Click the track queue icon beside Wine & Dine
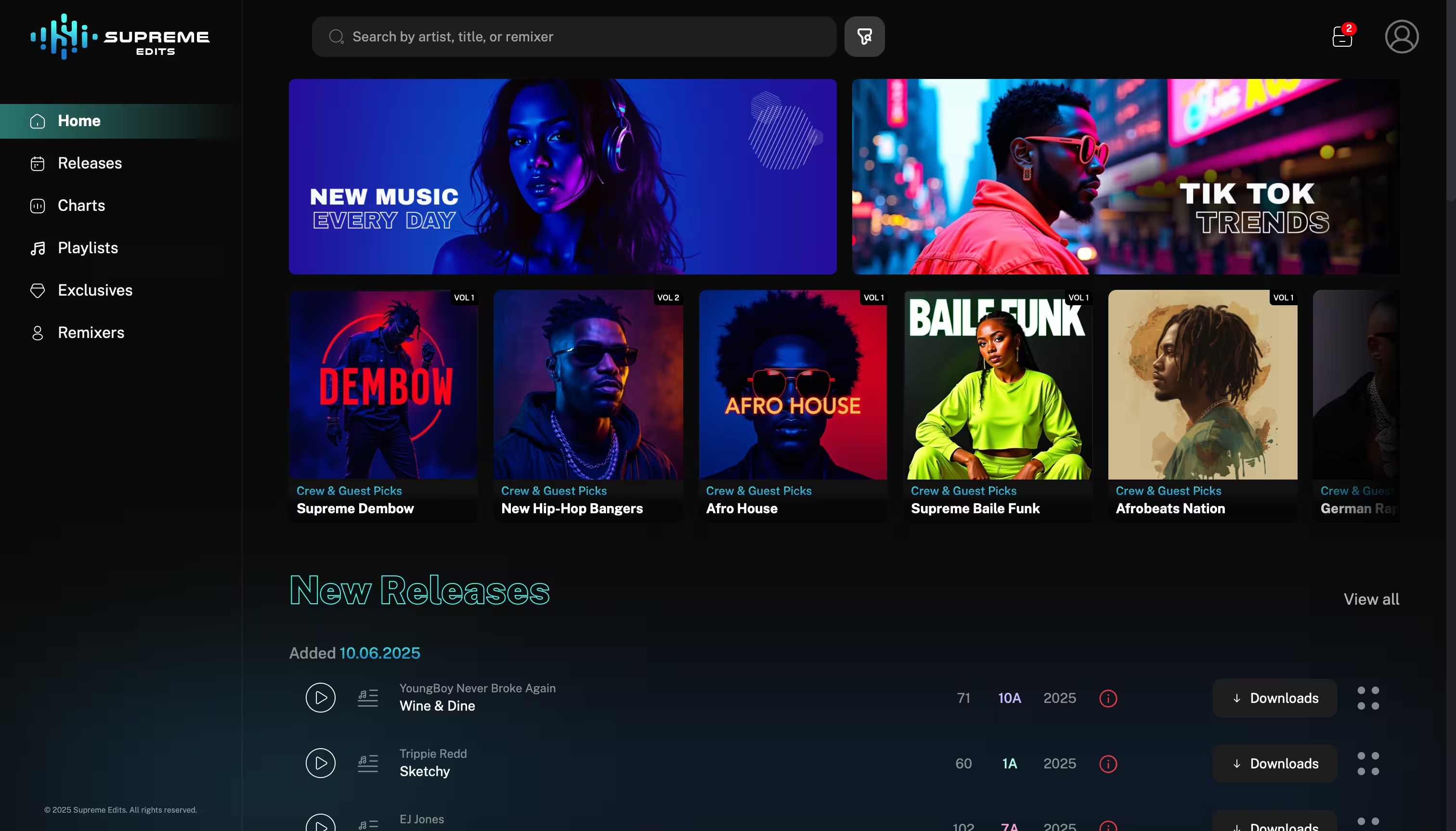Image resolution: width=1456 pixels, height=831 pixels. pos(367,697)
